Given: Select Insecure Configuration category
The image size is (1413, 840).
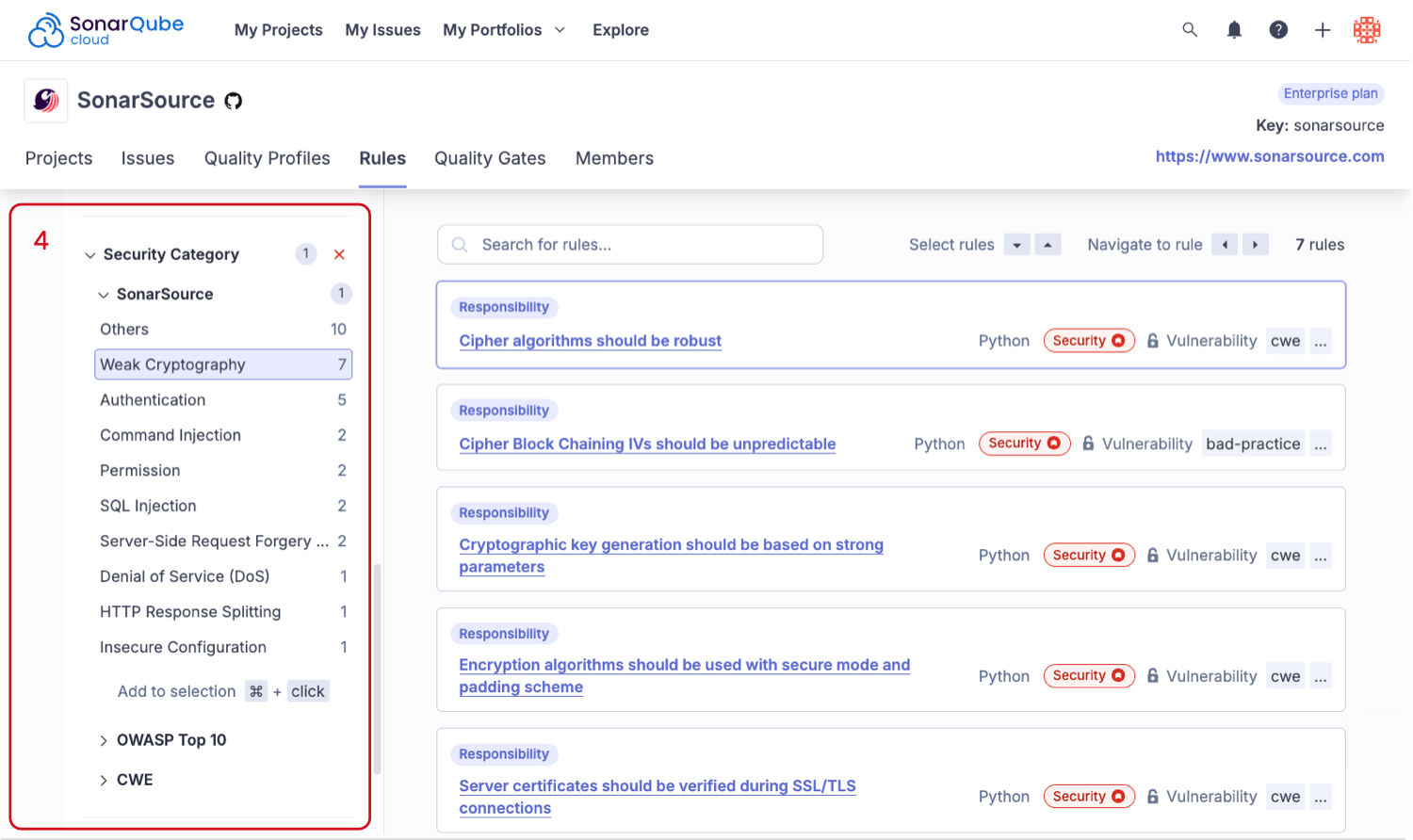Looking at the screenshot, I should point(223,647).
